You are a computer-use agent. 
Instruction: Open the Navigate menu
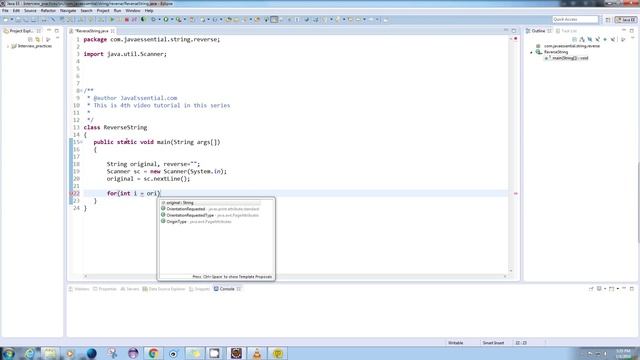pos(68,11)
